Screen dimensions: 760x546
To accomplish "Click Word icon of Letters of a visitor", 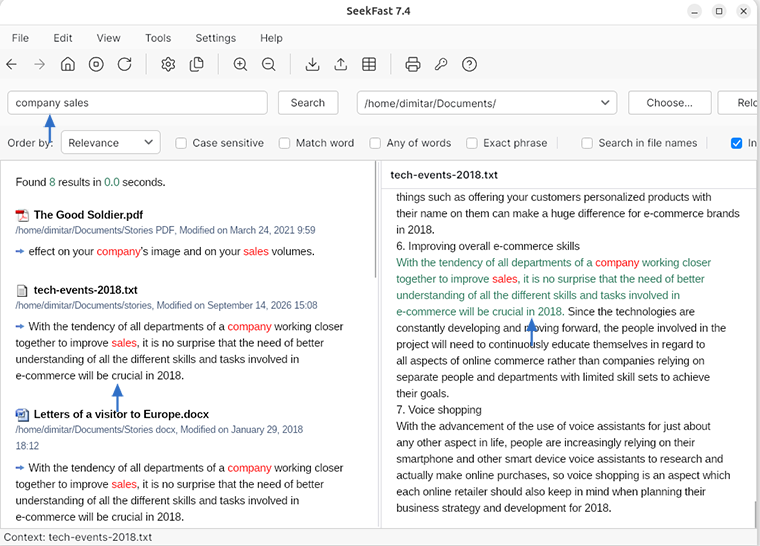I will tap(22, 415).
